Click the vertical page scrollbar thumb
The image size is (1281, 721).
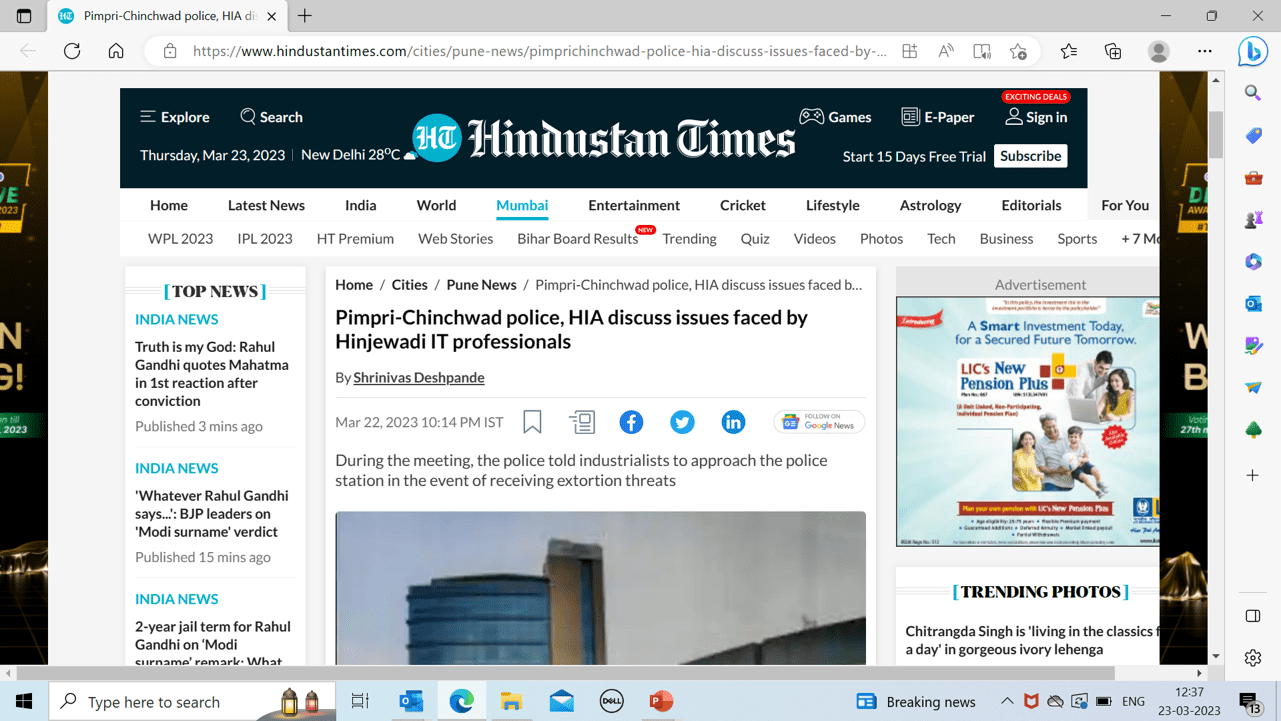point(1216,134)
